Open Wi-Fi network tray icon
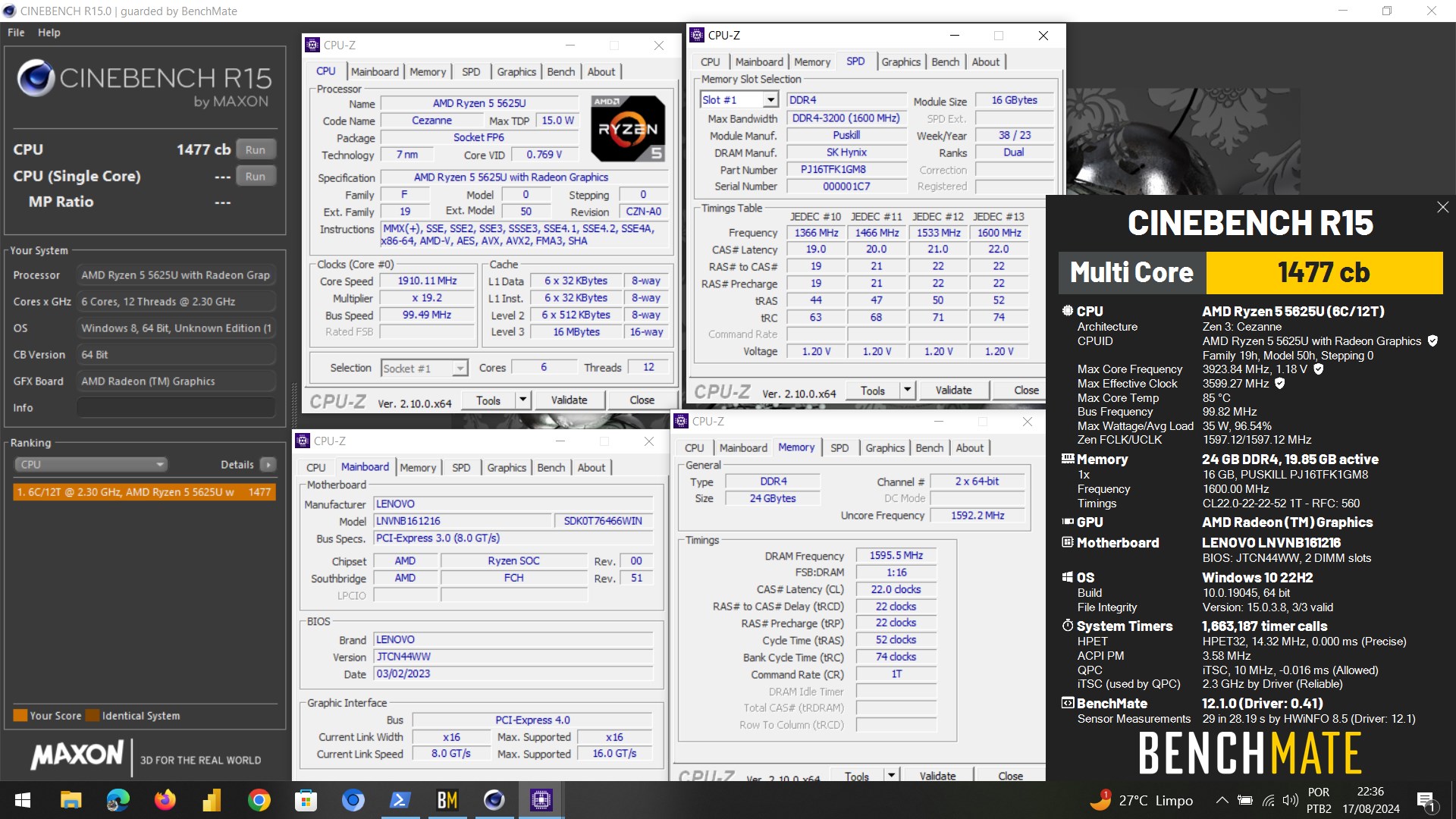The image size is (1456, 819). point(1268,800)
